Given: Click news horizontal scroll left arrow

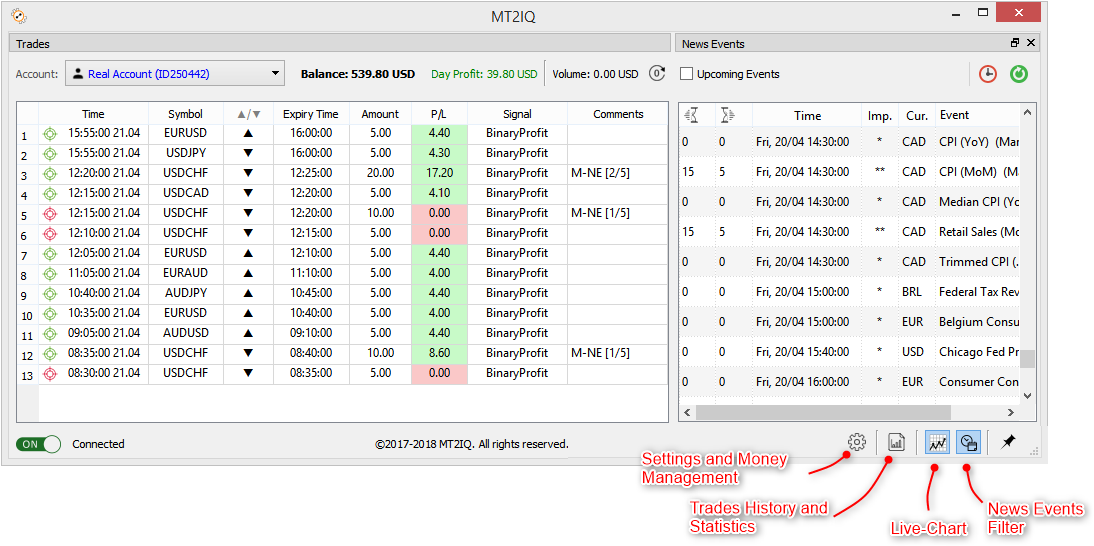Looking at the screenshot, I should pos(687,413).
